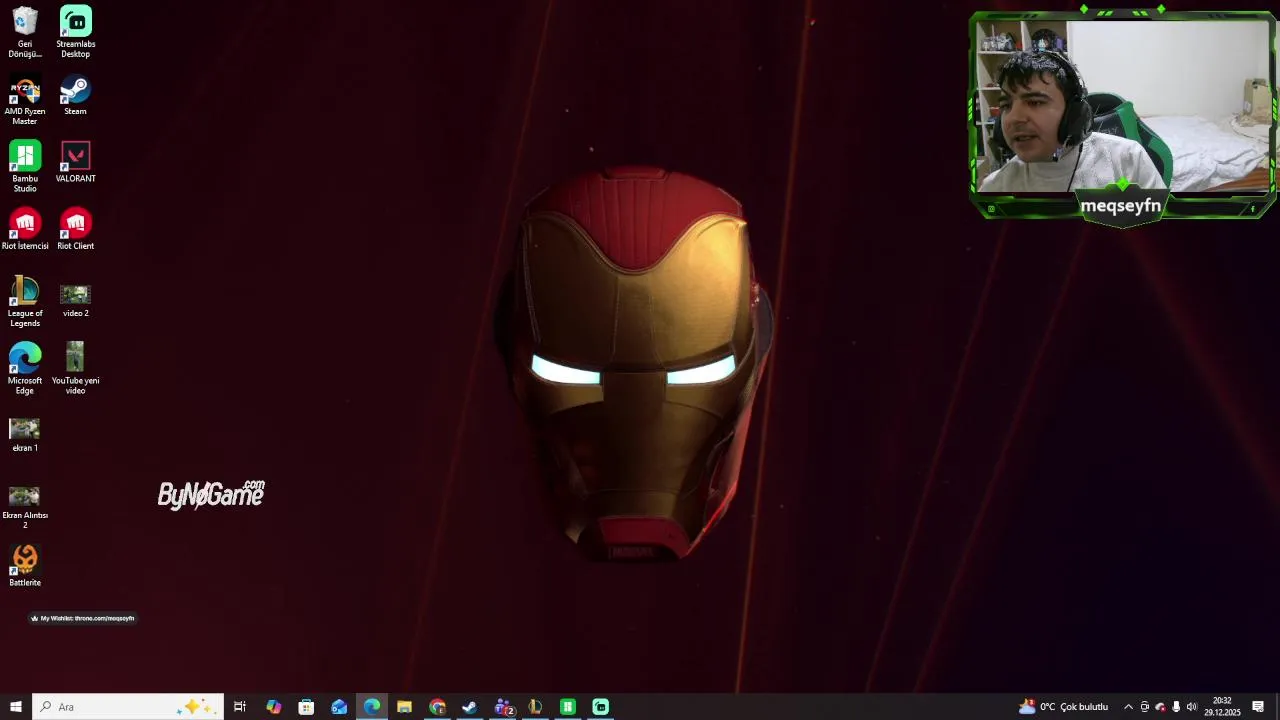Select the Geri Dönüşüm recycle bin icon
This screenshot has width=1280, height=720.
(25, 31)
